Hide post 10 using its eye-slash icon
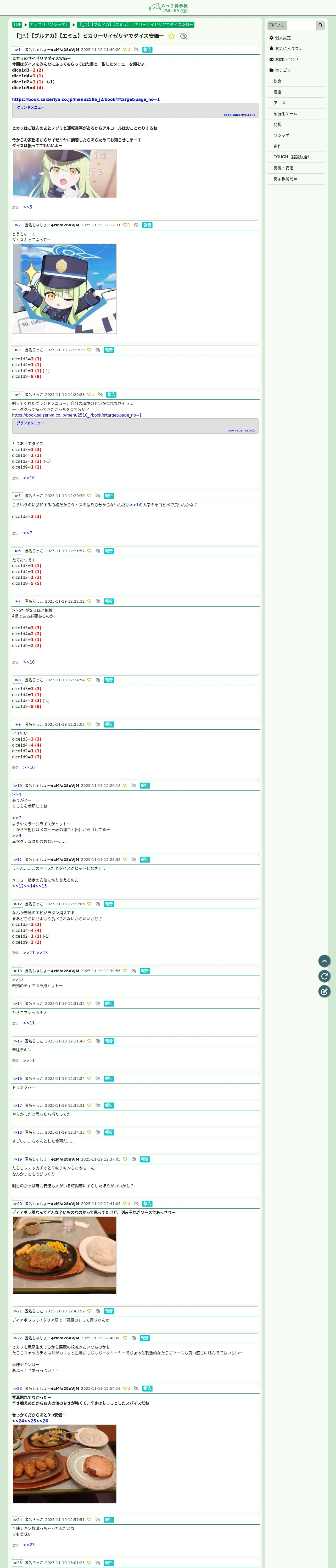Viewport: 336px width, 1568px height. tap(133, 786)
